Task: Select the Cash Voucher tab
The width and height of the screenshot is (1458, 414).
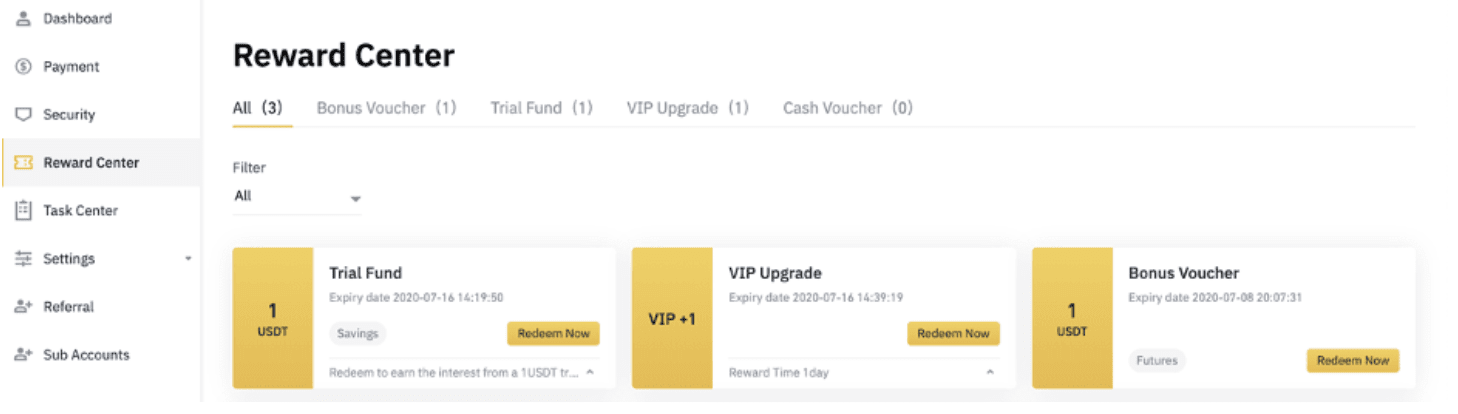Action: pyautogui.click(x=848, y=108)
